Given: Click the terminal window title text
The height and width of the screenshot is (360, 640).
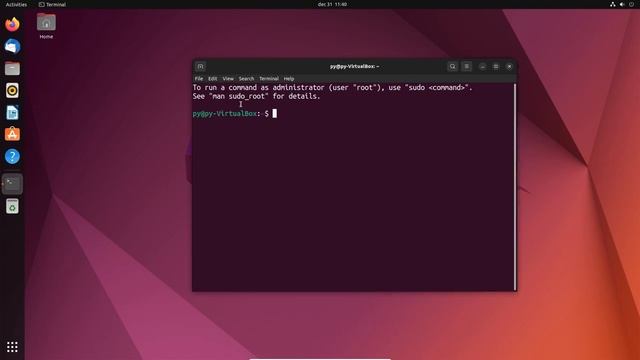Looking at the screenshot, I should [x=354, y=66].
